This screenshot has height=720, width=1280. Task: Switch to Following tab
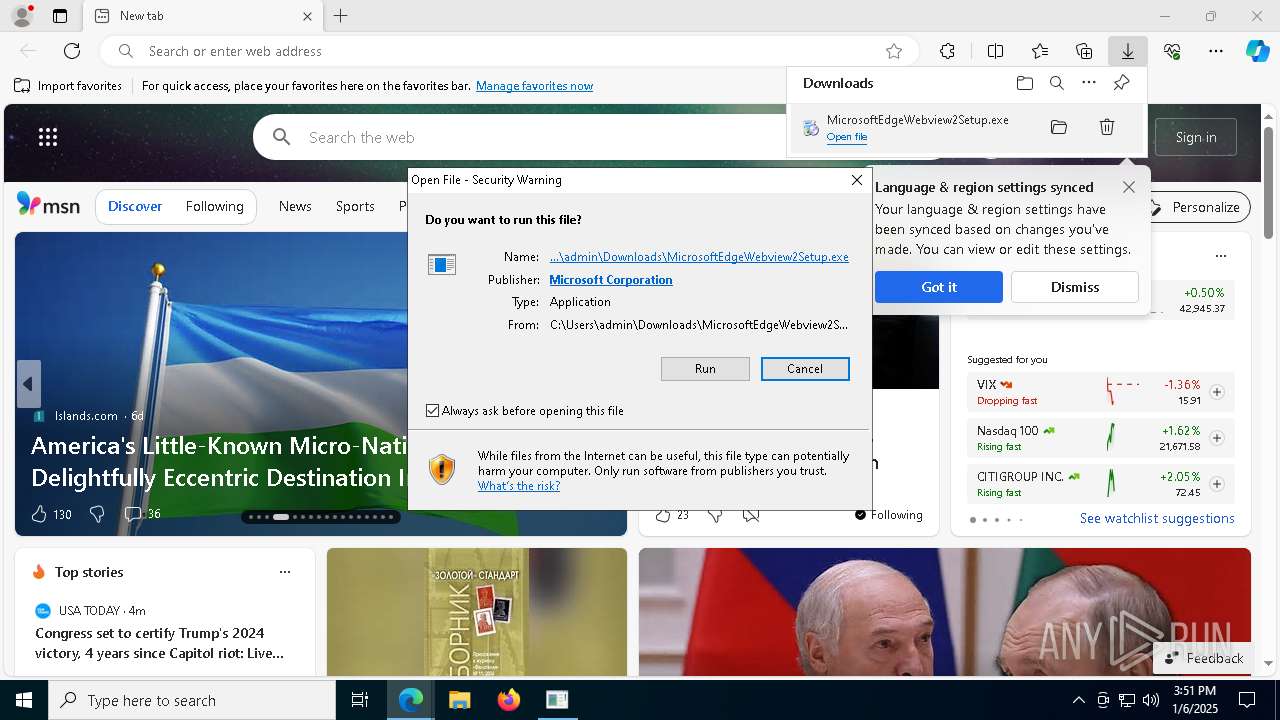(214, 206)
